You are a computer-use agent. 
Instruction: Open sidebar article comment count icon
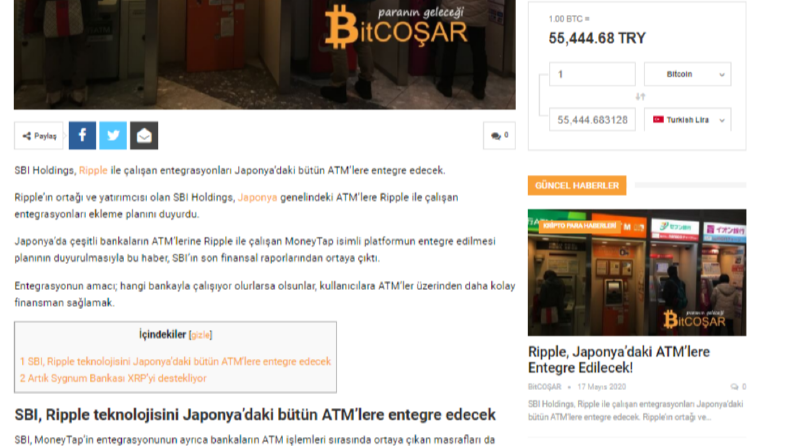(738, 387)
